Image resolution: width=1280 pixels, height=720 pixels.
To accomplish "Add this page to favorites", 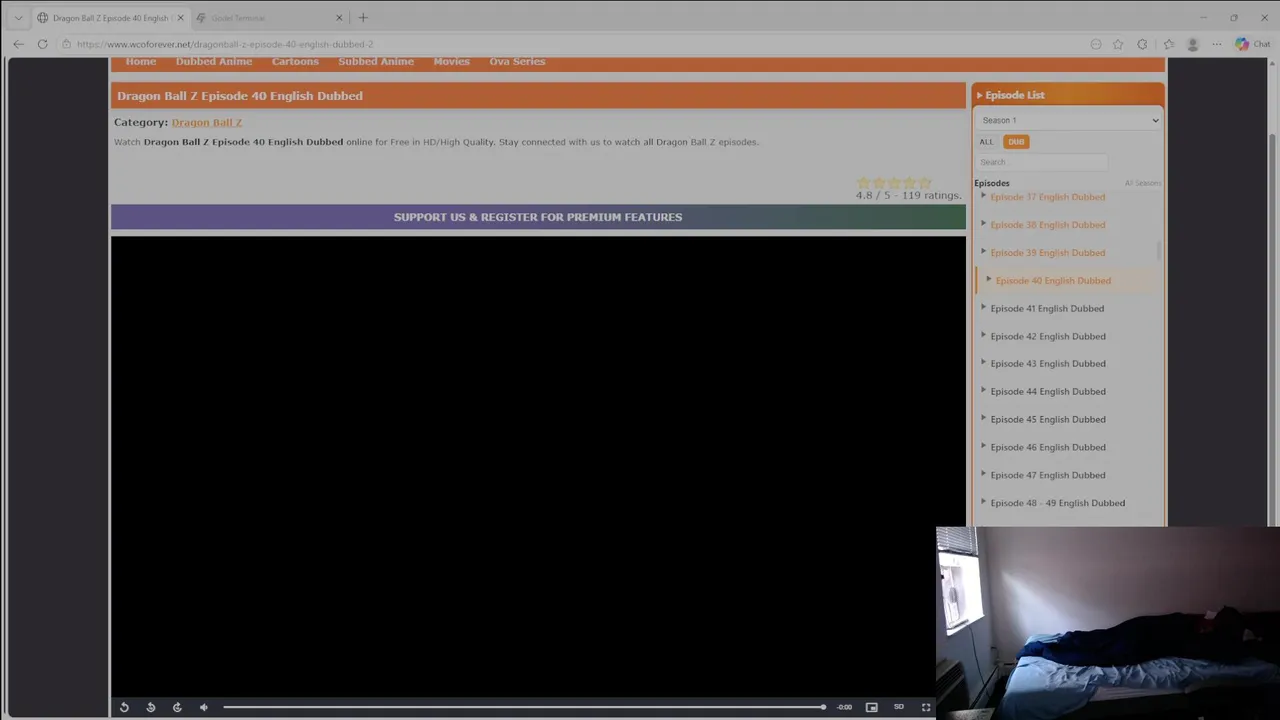I will click(x=1118, y=44).
